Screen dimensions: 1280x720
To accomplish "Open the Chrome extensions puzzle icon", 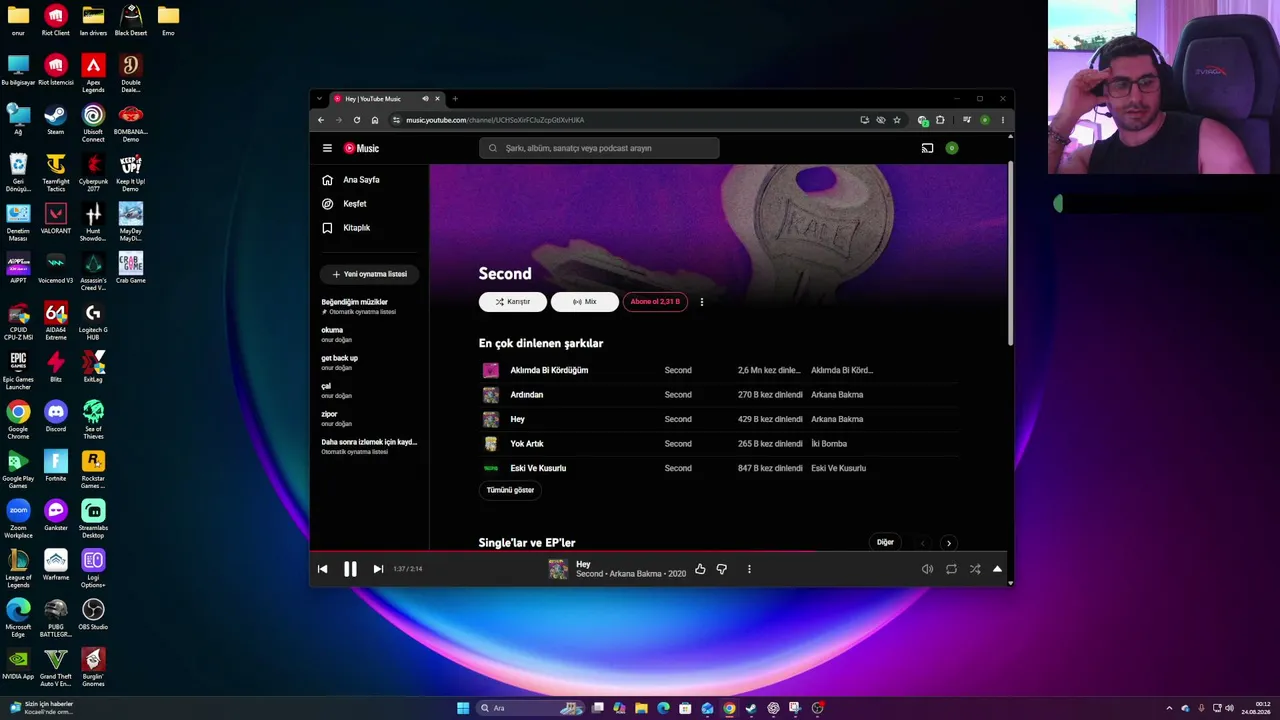I will (940, 120).
